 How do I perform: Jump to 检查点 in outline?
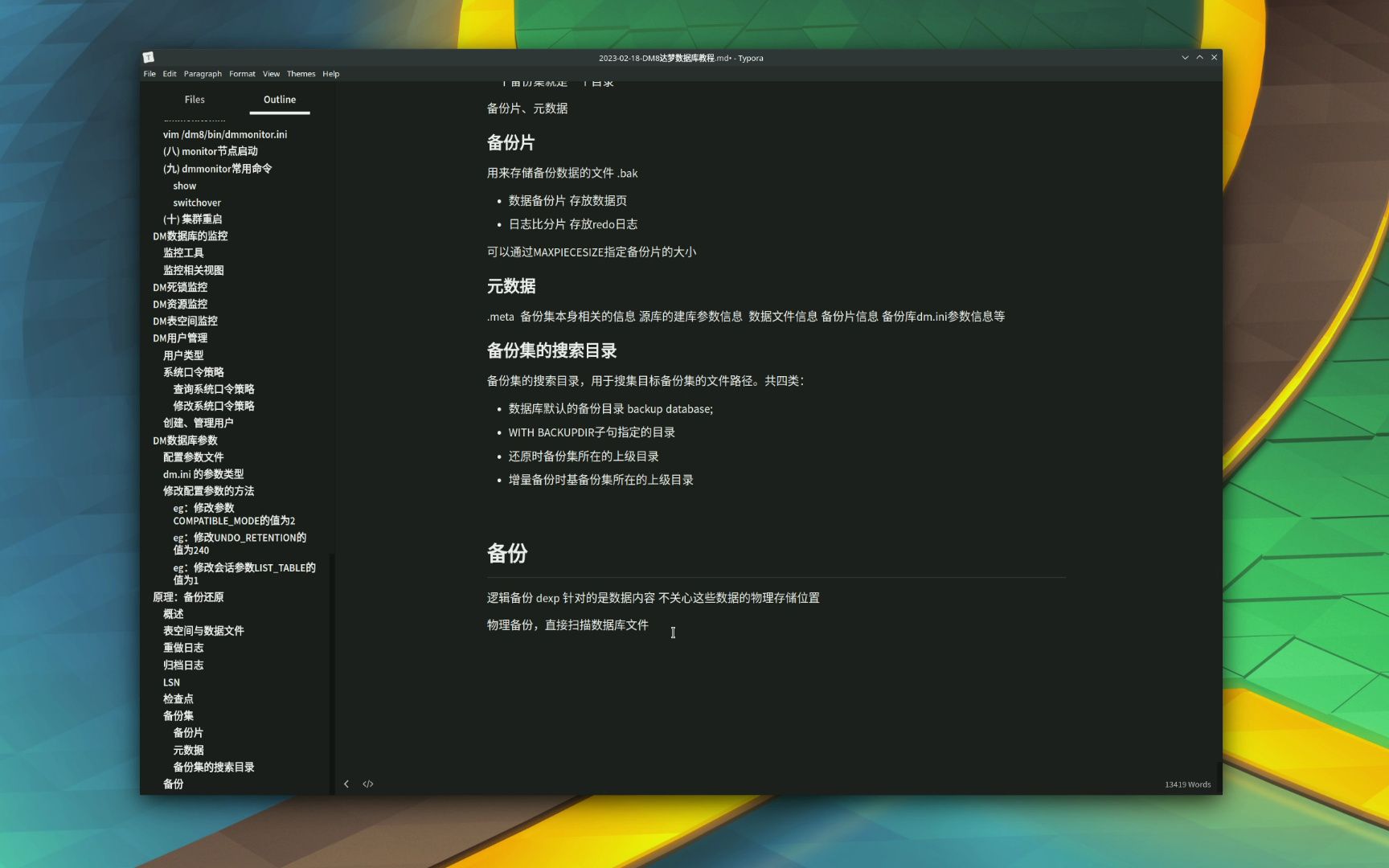point(178,699)
